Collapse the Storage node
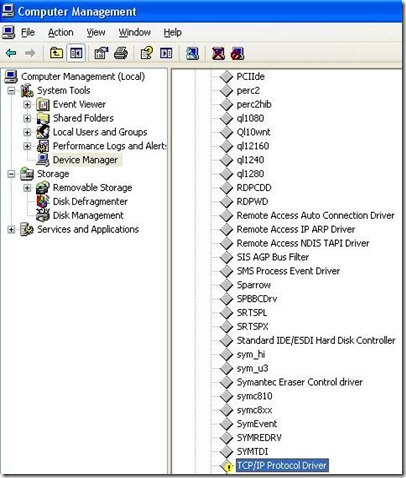The height and width of the screenshot is (478, 406). click(11, 174)
